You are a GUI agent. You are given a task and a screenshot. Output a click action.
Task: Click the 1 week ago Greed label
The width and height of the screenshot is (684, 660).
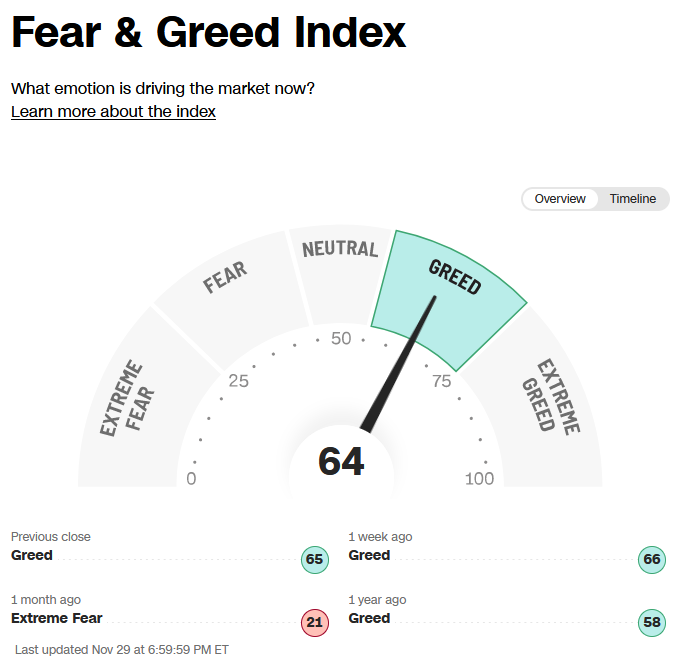click(x=369, y=555)
